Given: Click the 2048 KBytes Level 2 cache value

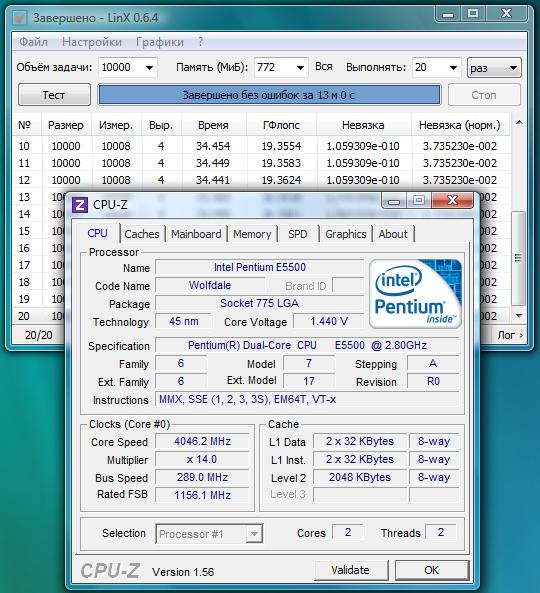Looking at the screenshot, I should click(360, 477).
